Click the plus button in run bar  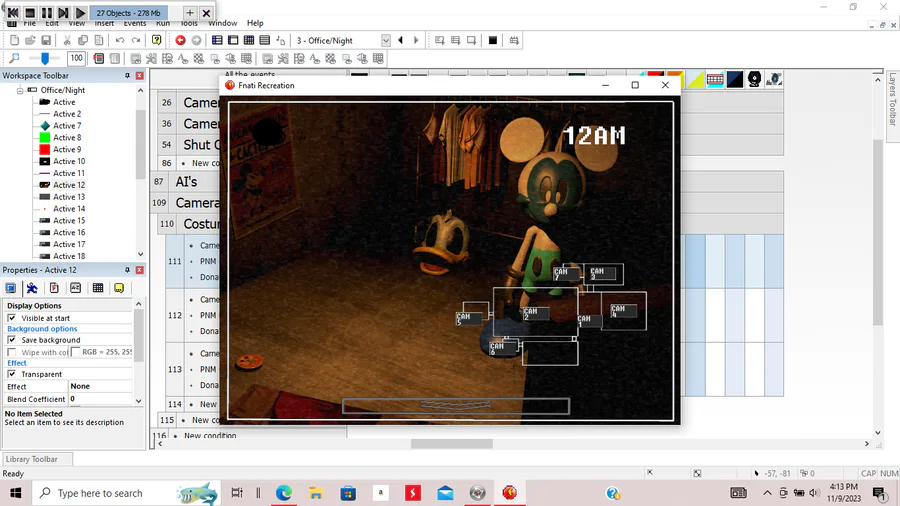tap(189, 12)
